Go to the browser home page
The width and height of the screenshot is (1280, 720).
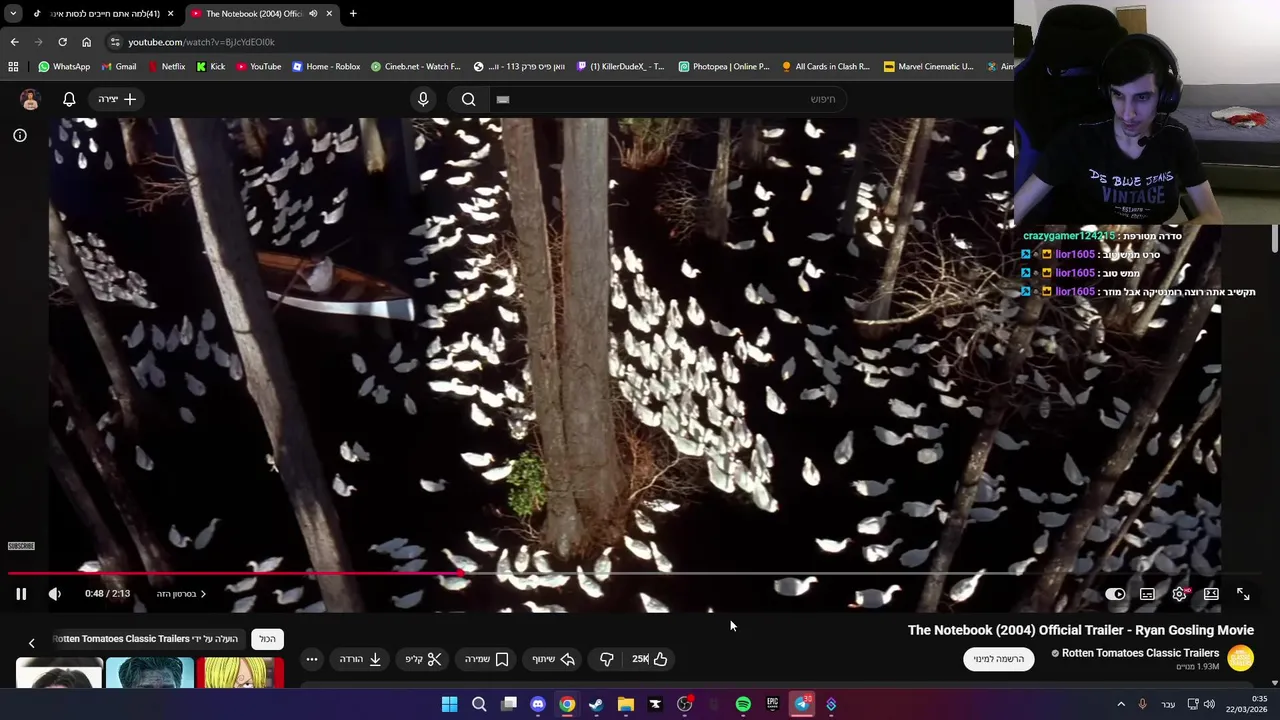(86, 42)
